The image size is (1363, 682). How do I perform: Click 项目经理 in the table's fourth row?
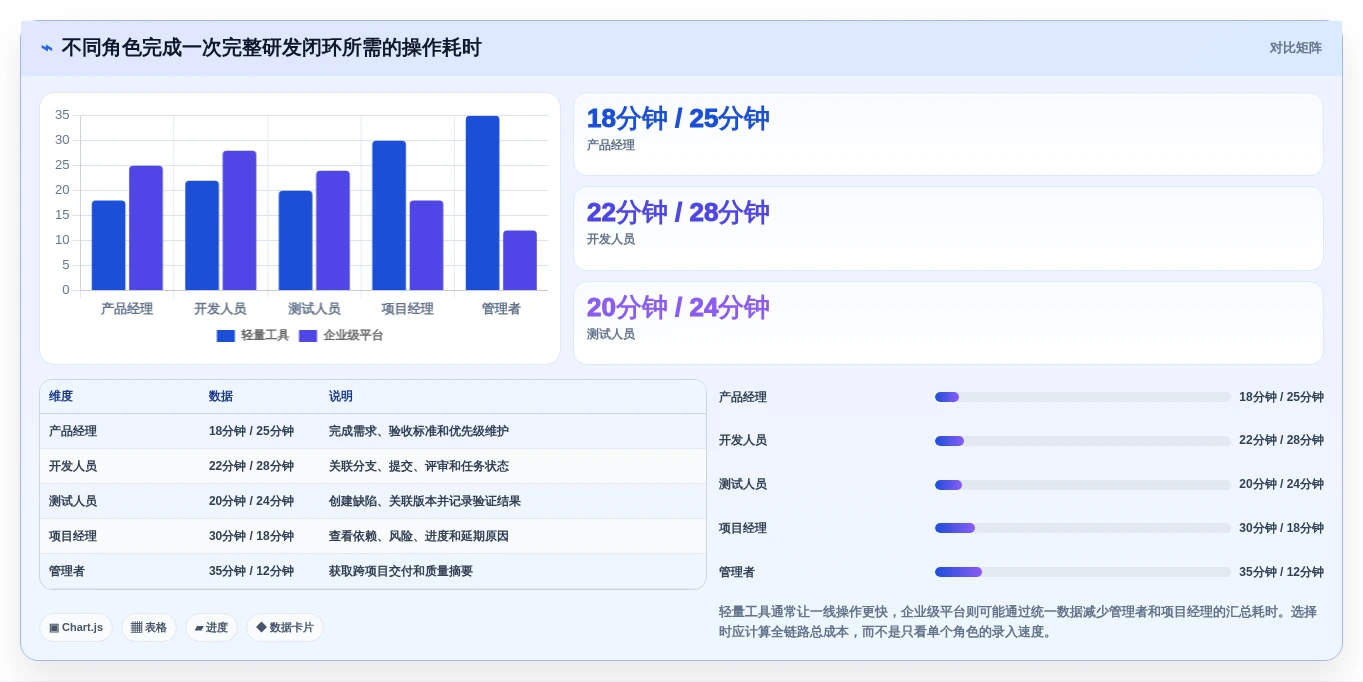73,536
